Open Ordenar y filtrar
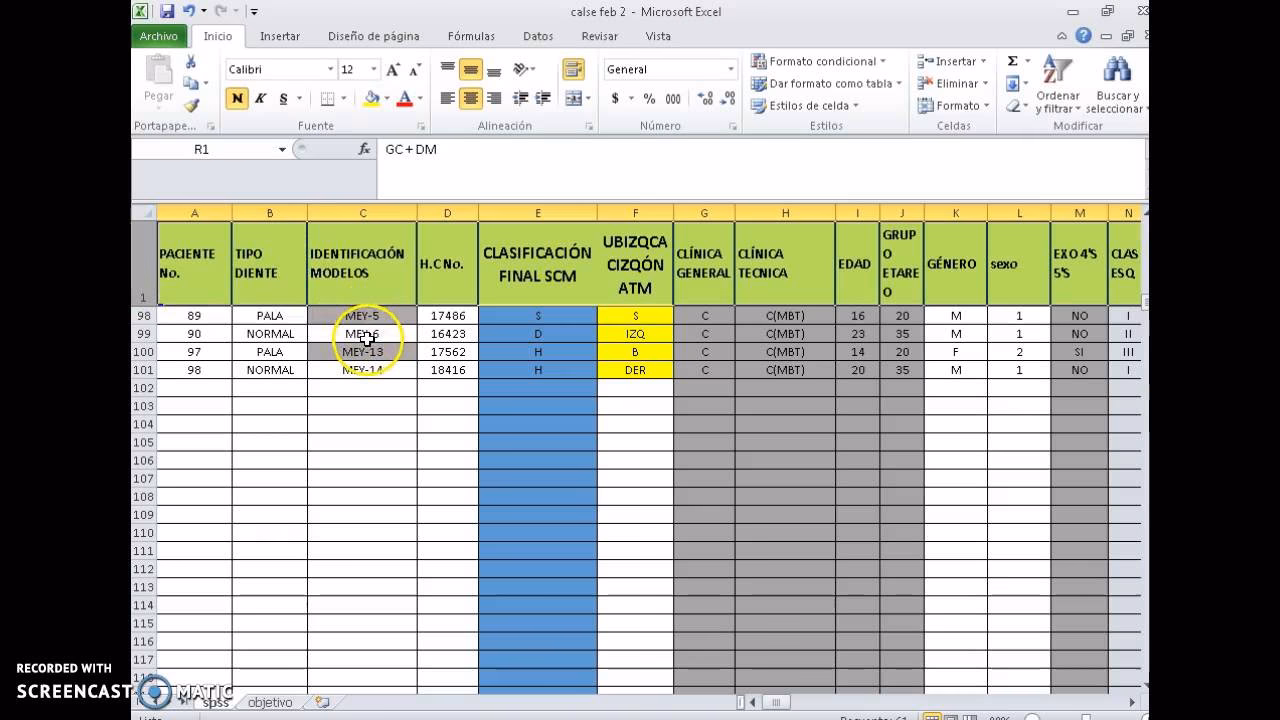Screen dimensions: 1280x720 pos(1057,85)
